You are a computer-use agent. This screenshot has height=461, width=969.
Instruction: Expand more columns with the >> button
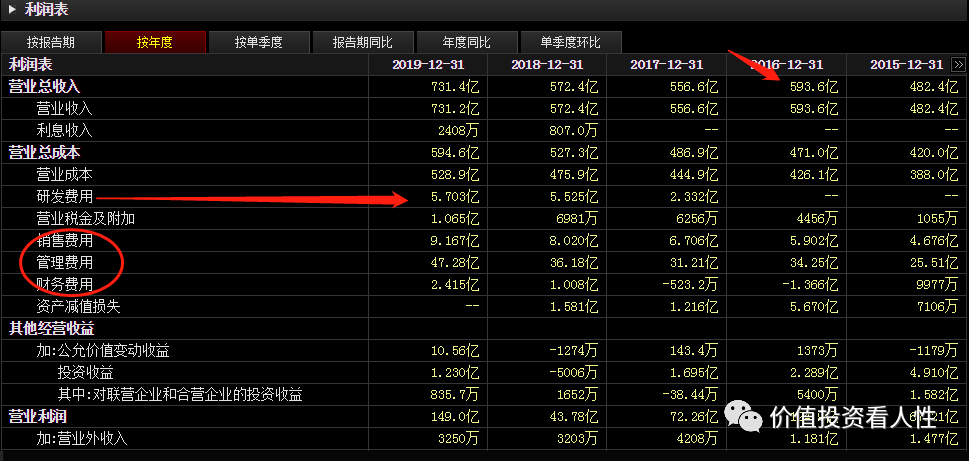[x=958, y=64]
